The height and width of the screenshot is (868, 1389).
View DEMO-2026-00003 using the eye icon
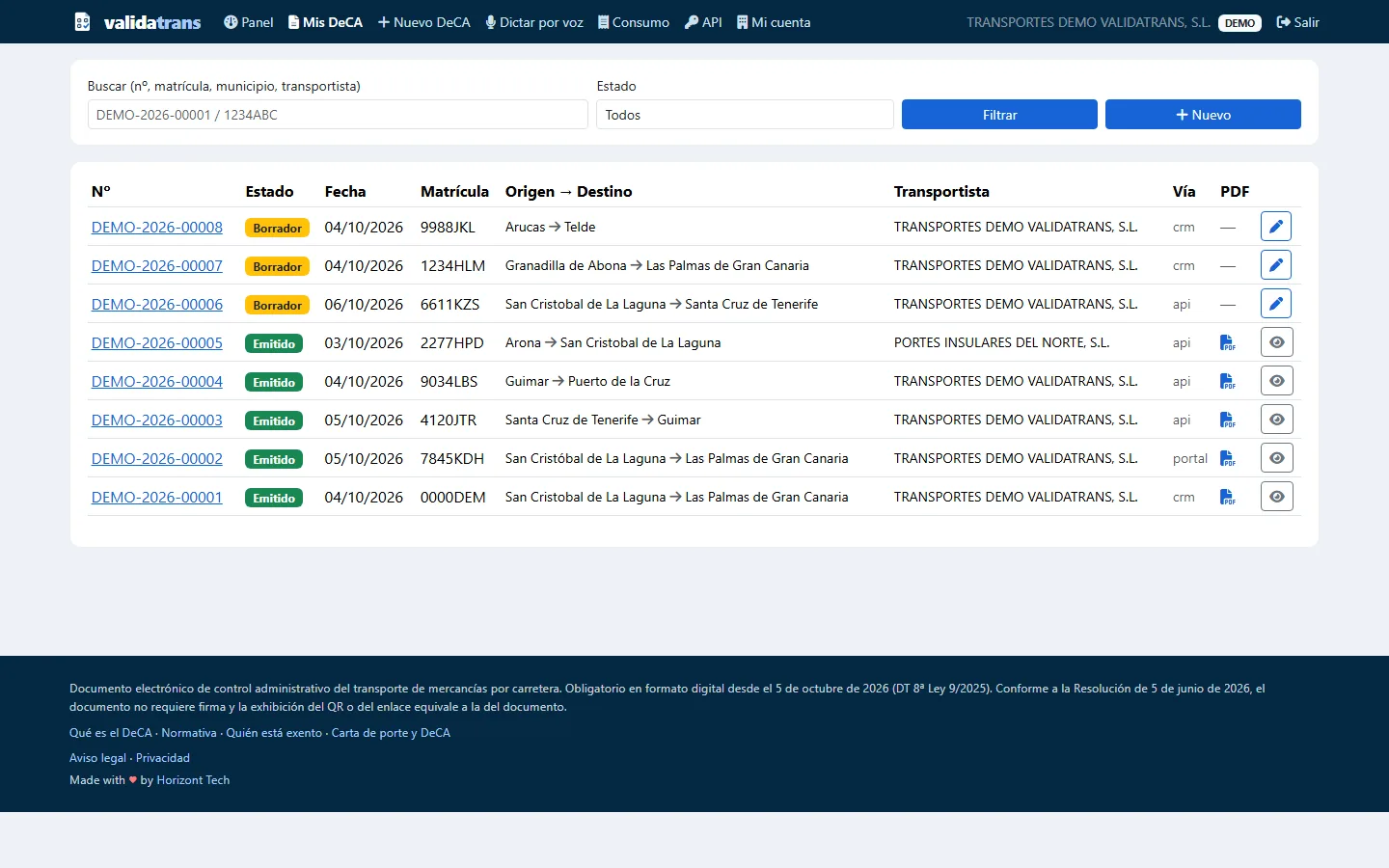click(x=1277, y=420)
